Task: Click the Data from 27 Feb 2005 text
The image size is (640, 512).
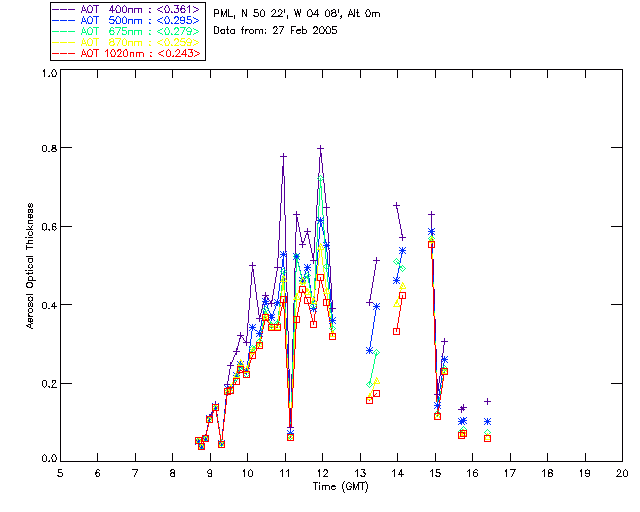Action: (276, 31)
